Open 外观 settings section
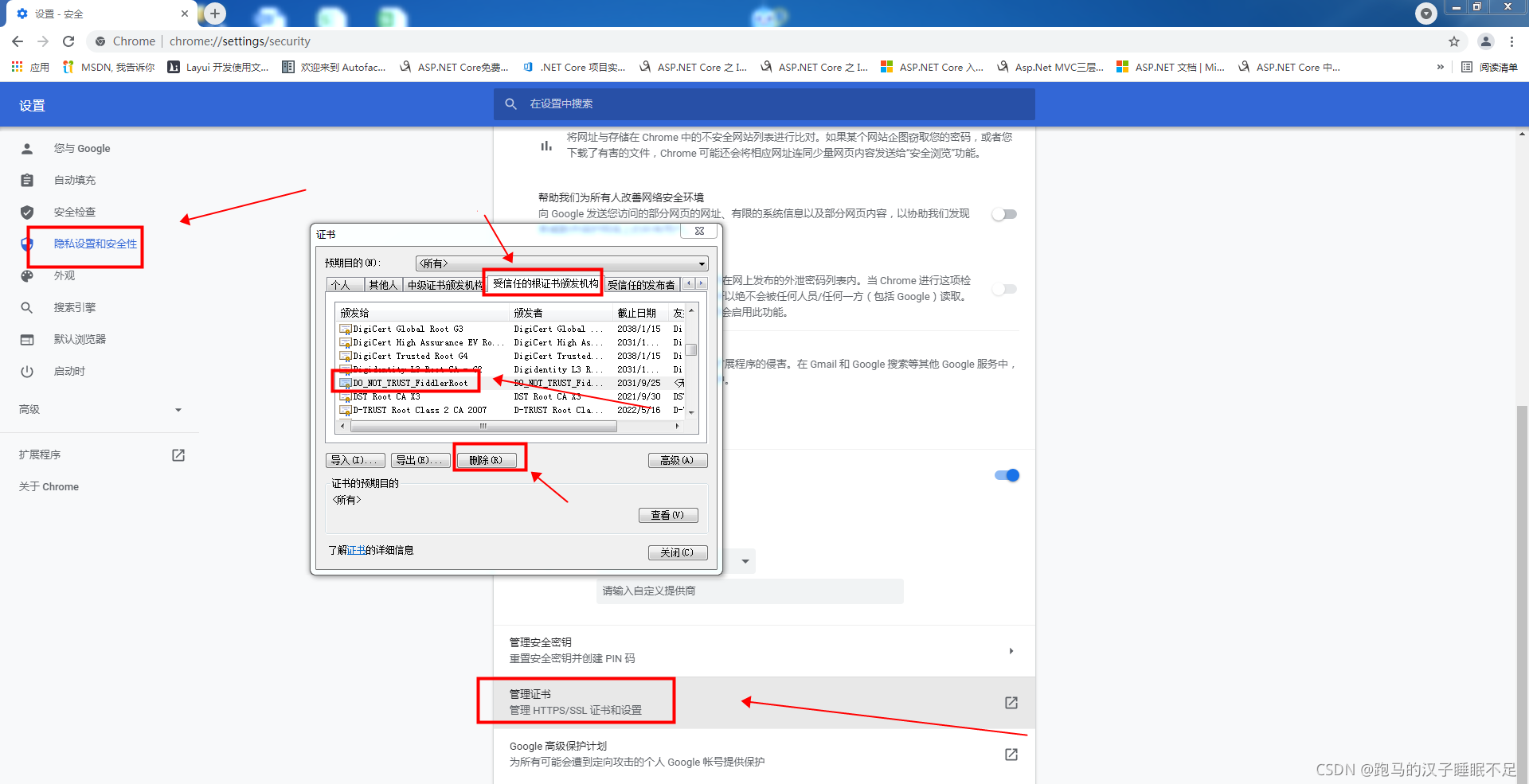The height and width of the screenshot is (784, 1529). click(65, 276)
